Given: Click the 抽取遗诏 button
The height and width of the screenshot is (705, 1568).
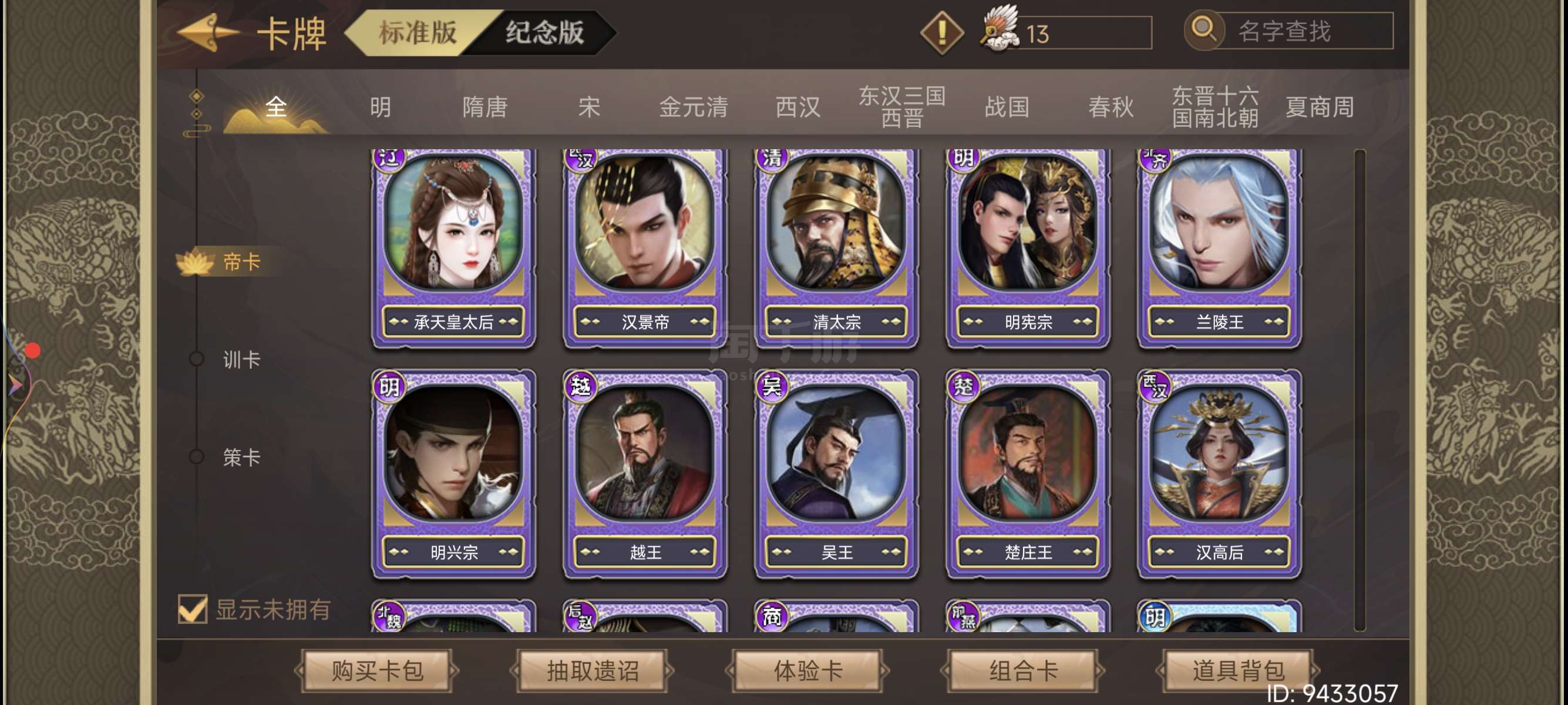Looking at the screenshot, I should tap(593, 670).
